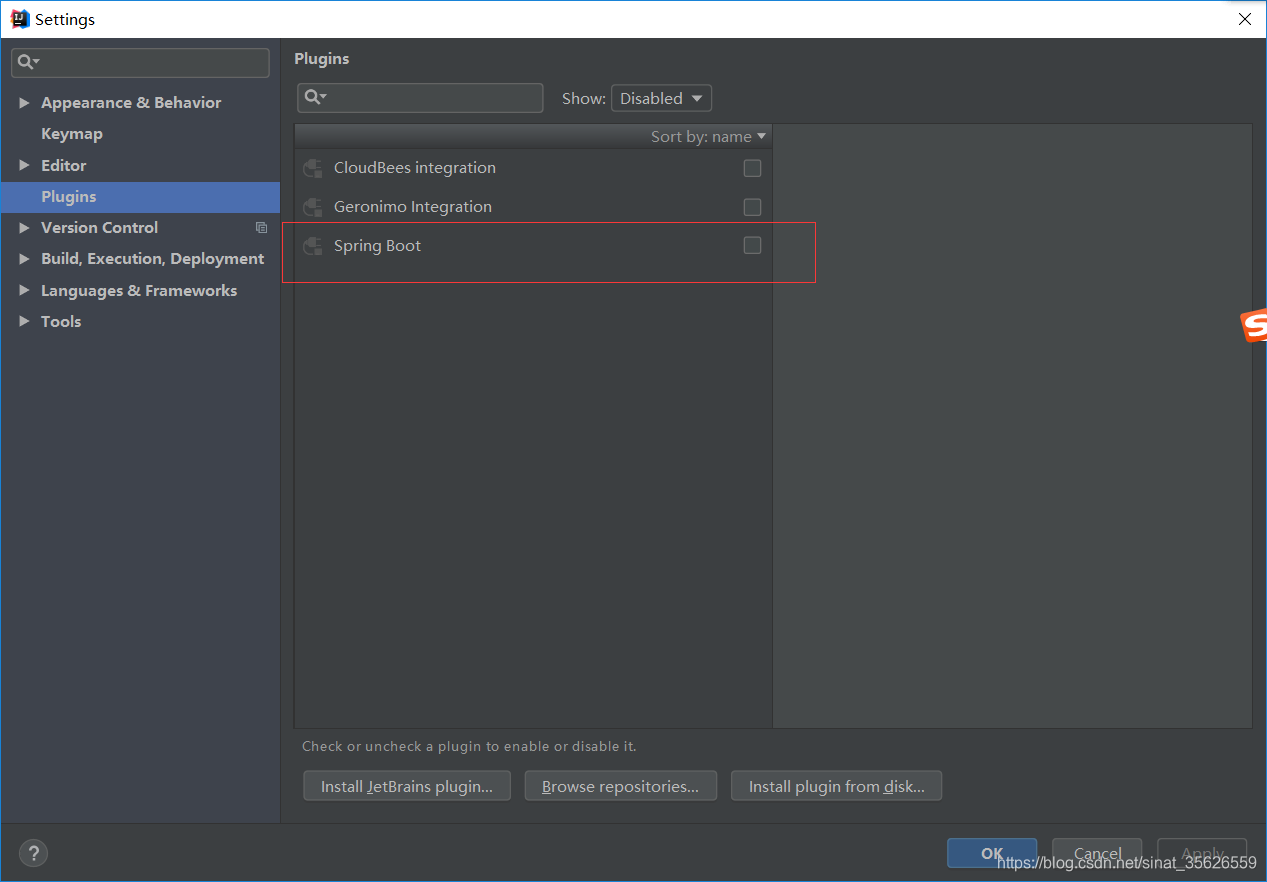Image resolution: width=1267 pixels, height=882 pixels.
Task: Select the Spring Boot plugin row
Action: [x=533, y=246]
